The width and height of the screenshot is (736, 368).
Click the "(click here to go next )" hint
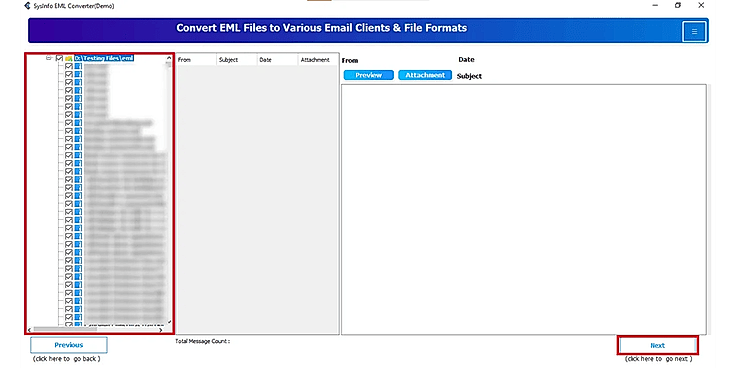coord(658,359)
